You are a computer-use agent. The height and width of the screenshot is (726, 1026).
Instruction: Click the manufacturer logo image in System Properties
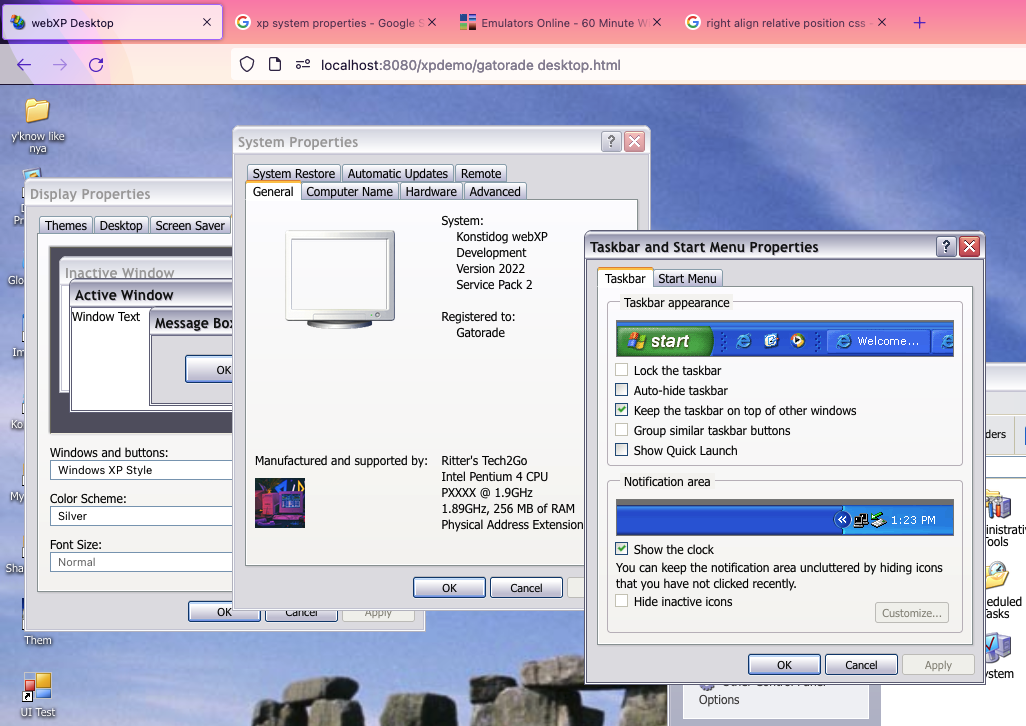(280, 502)
